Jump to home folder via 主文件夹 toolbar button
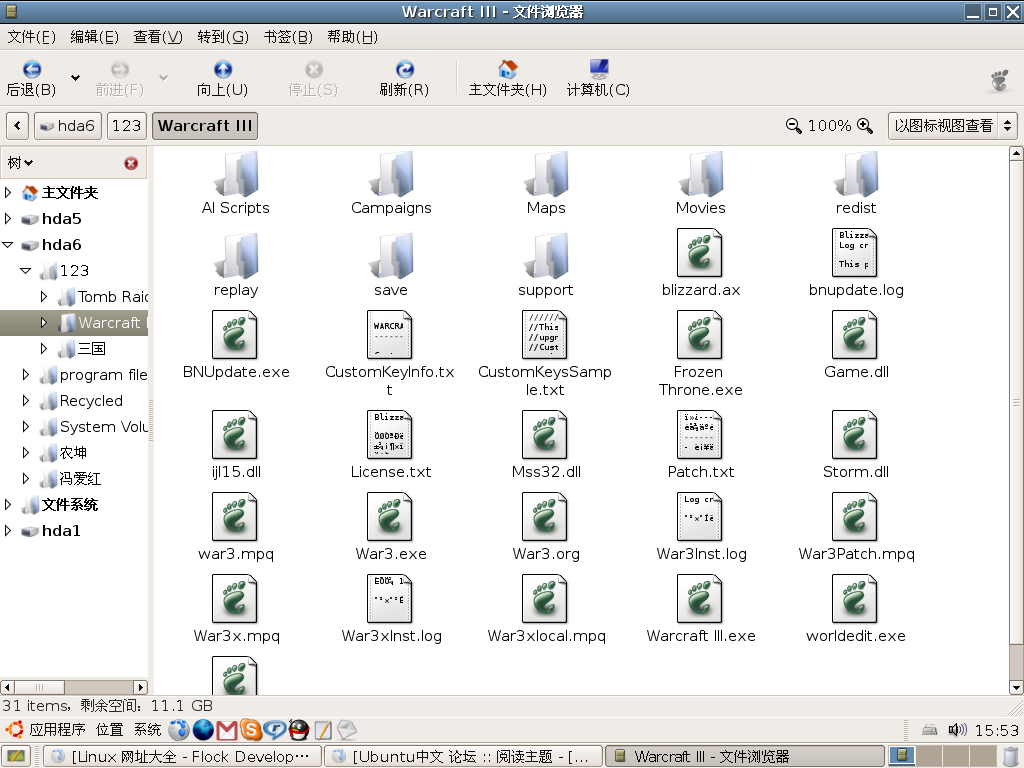The height and width of the screenshot is (768, 1024). click(x=507, y=78)
